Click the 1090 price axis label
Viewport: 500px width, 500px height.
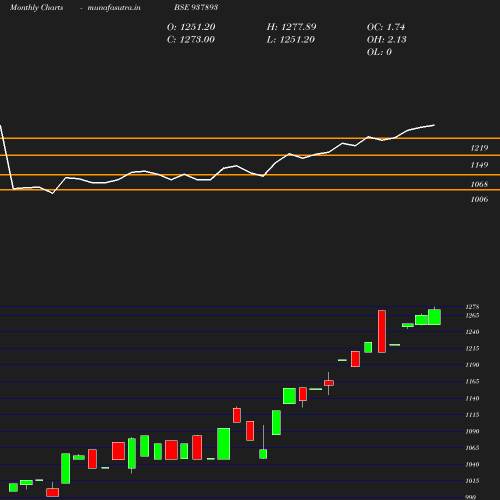473,431
